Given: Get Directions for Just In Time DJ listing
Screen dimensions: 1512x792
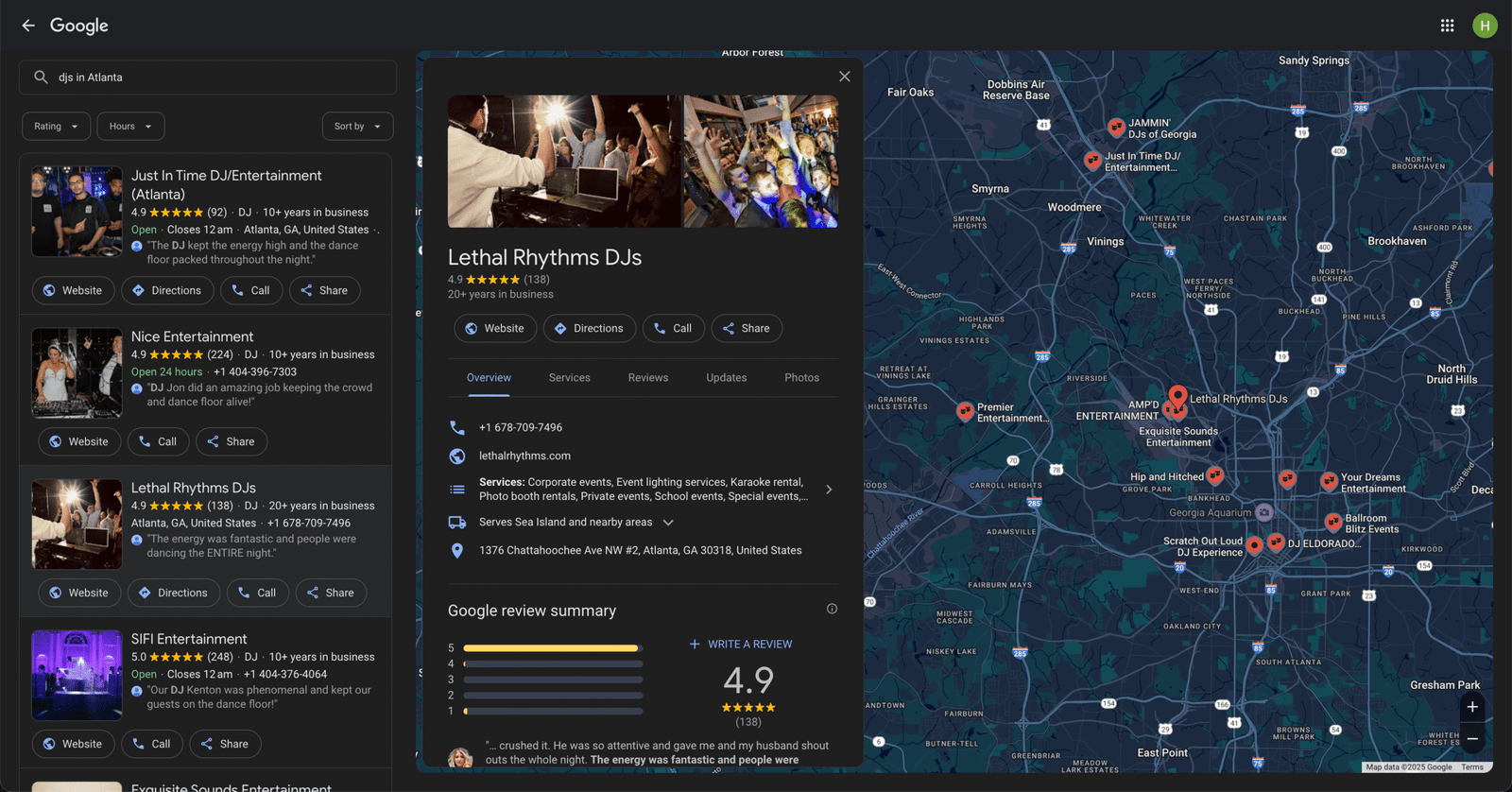Looking at the screenshot, I should click(167, 290).
